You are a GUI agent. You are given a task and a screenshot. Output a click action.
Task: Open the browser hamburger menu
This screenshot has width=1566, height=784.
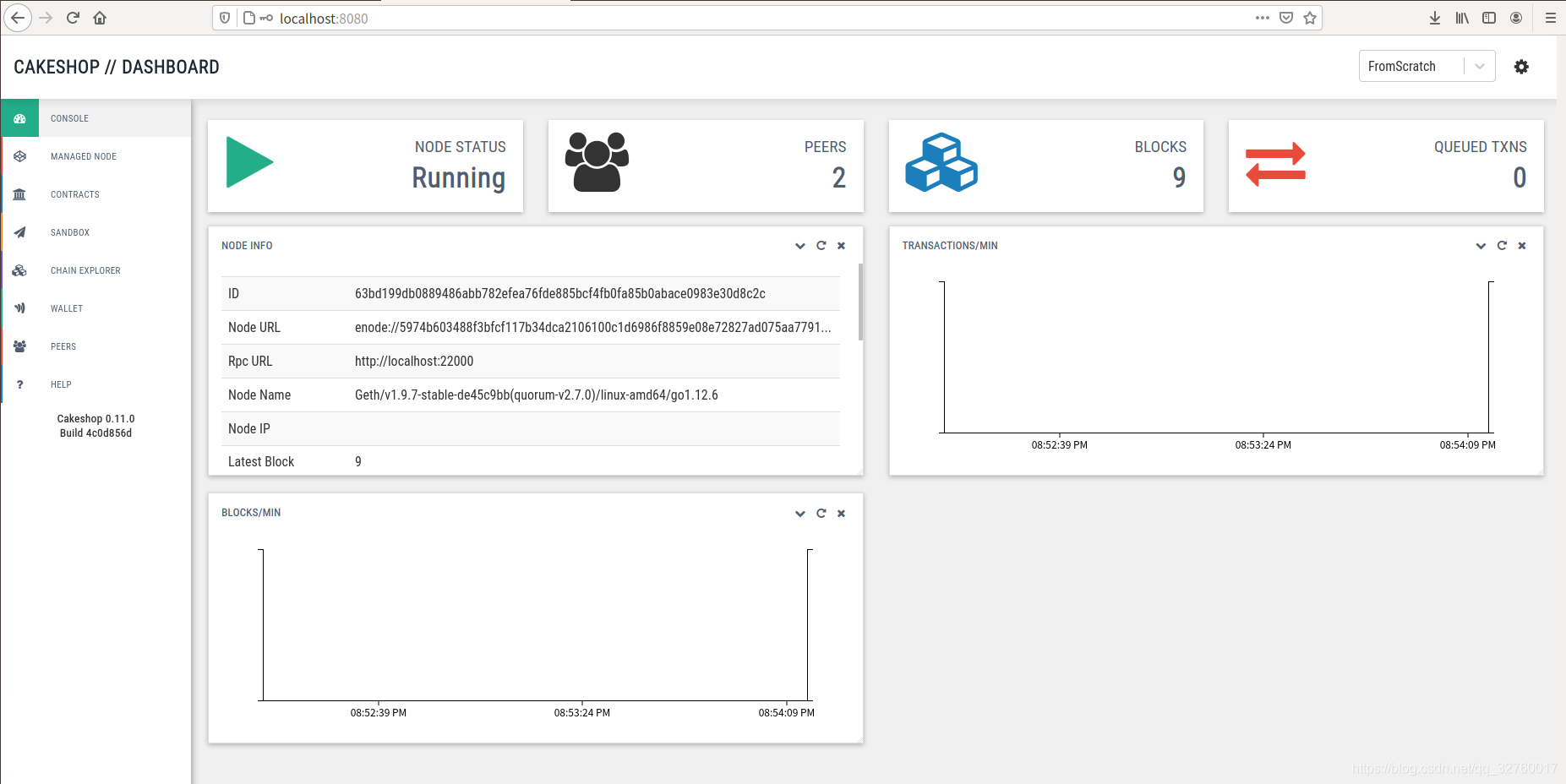(1551, 18)
